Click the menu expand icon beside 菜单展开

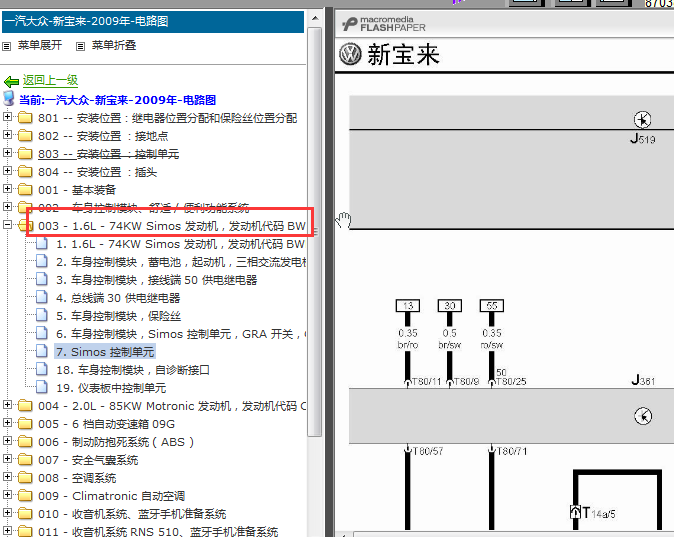[6, 46]
